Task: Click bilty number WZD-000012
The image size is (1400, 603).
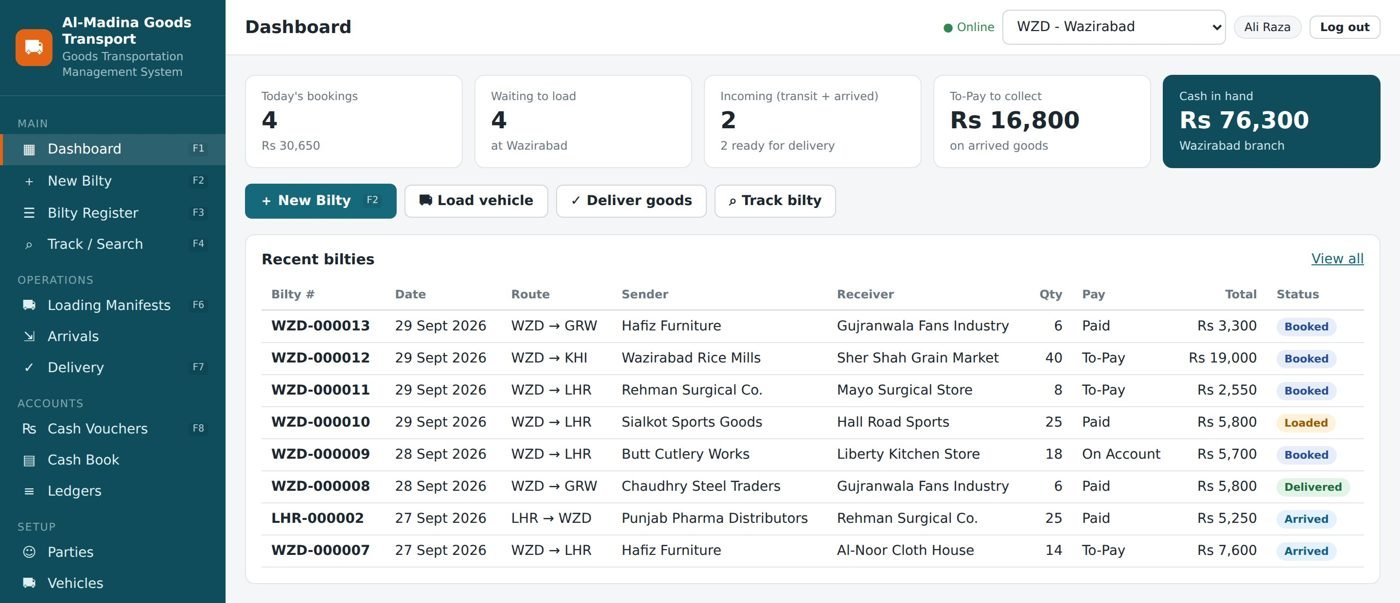Action: click(320, 358)
